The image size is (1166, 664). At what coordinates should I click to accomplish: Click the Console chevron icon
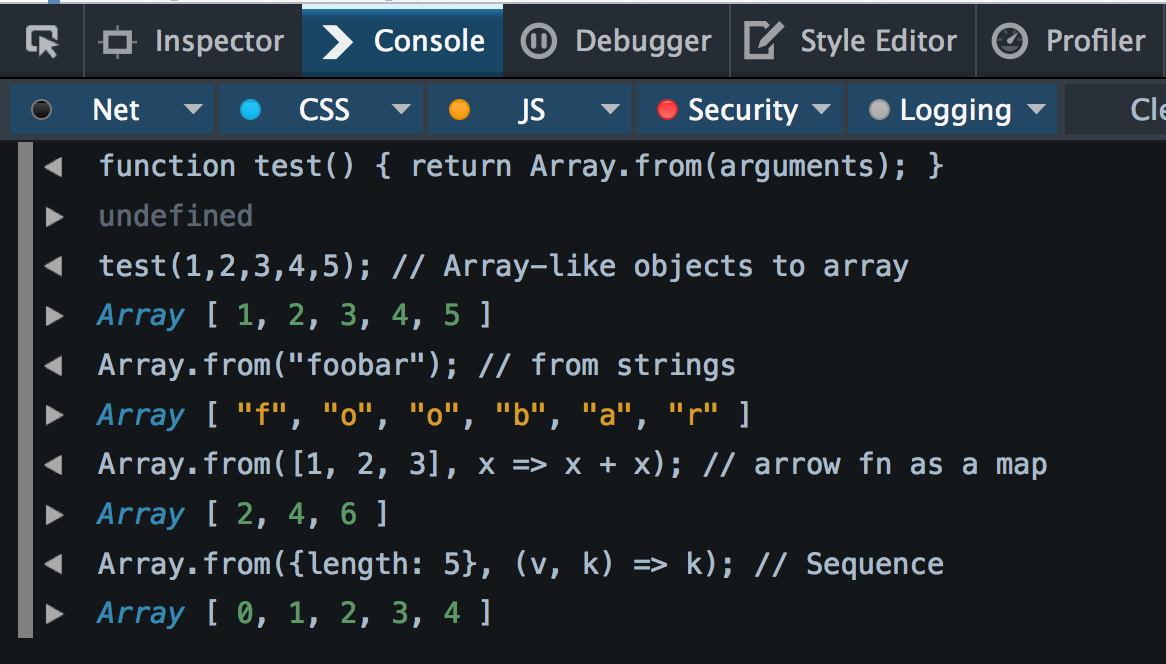click(x=338, y=42)
